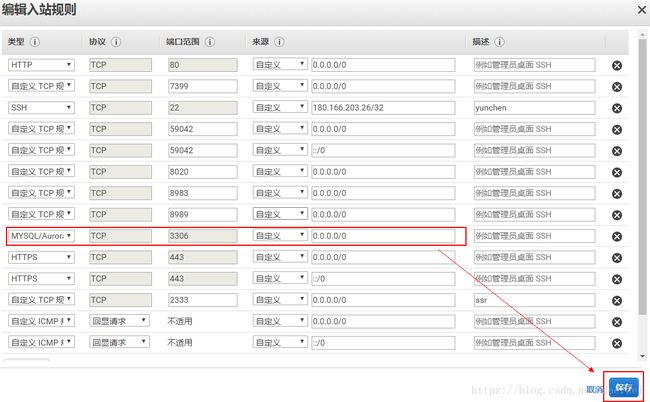The image size is (650, 402).
Task: Open 自定义 source dropdown in SSH row
Action: 280,107
